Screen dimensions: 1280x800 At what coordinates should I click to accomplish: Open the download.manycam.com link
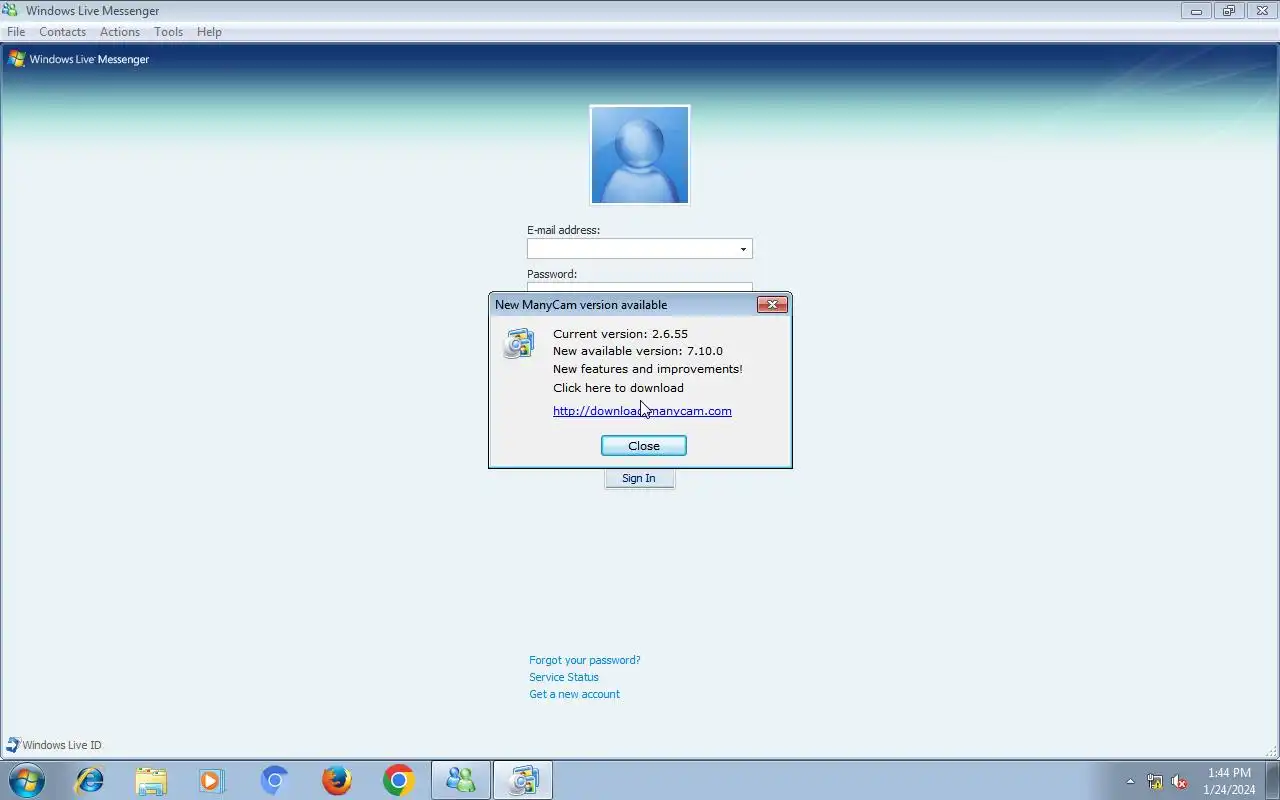[642, 411]
